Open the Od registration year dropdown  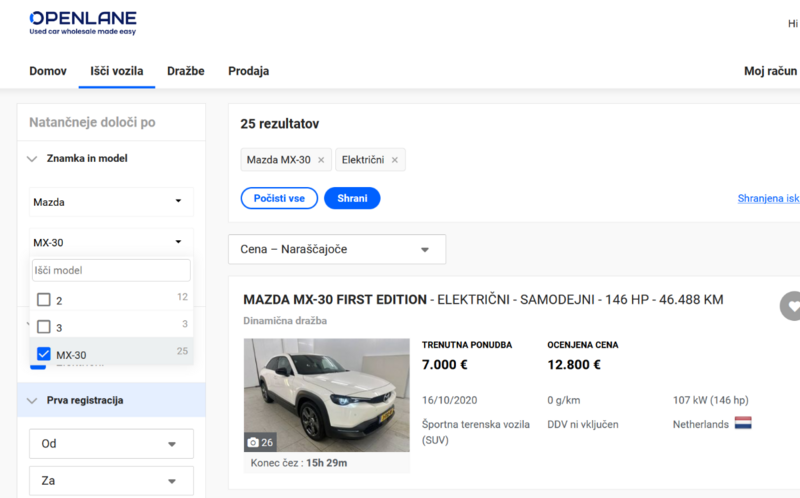(x=111, y=444)
